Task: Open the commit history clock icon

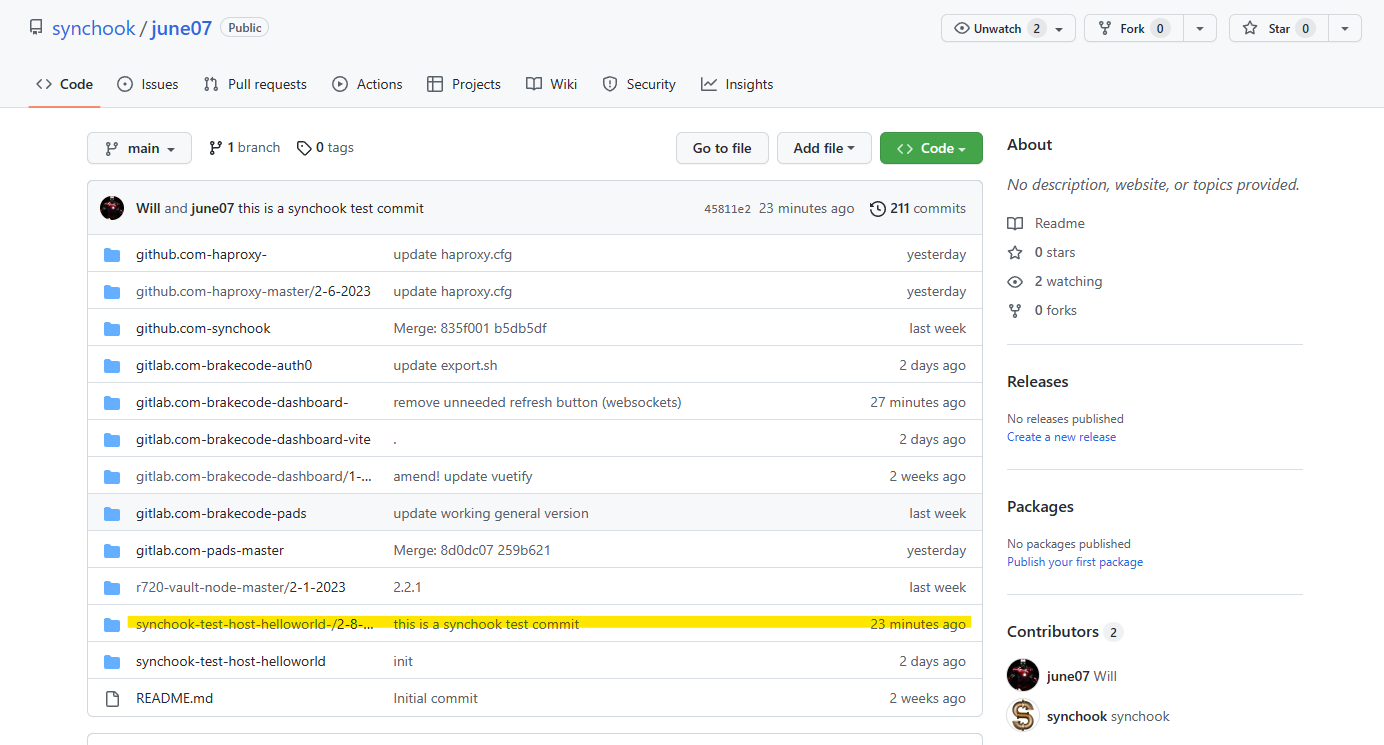Action: tap(878, 208)
